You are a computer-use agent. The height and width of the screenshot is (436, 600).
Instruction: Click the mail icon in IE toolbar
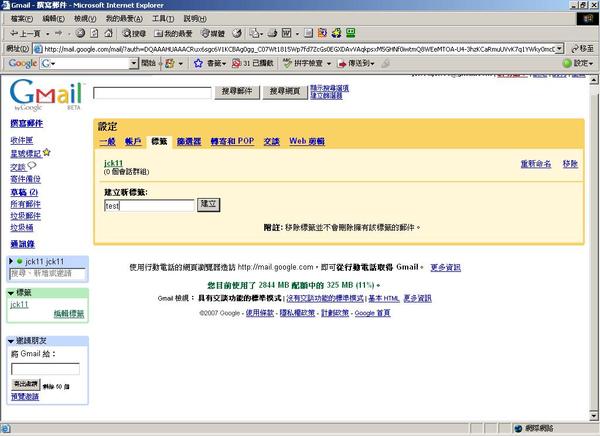point(254,33)
